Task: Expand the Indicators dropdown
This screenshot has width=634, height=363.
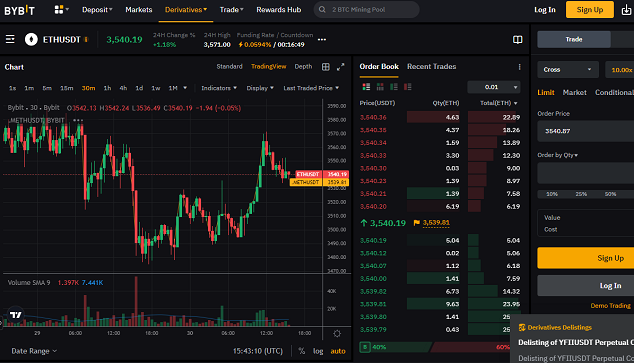Action: pyautogui.click(x=219, y=88)
